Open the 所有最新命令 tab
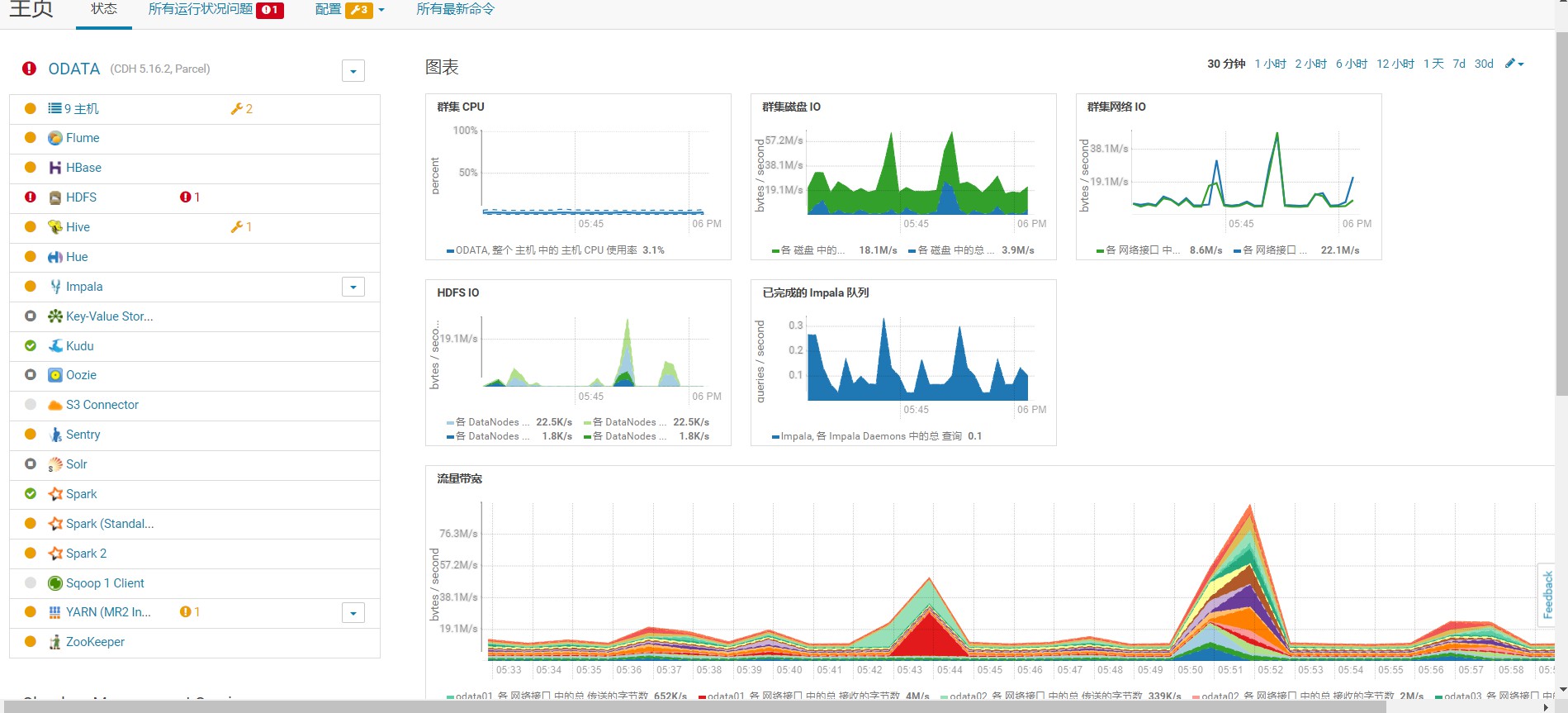The height and width of the screenshot is (713, 1568). 456,9
